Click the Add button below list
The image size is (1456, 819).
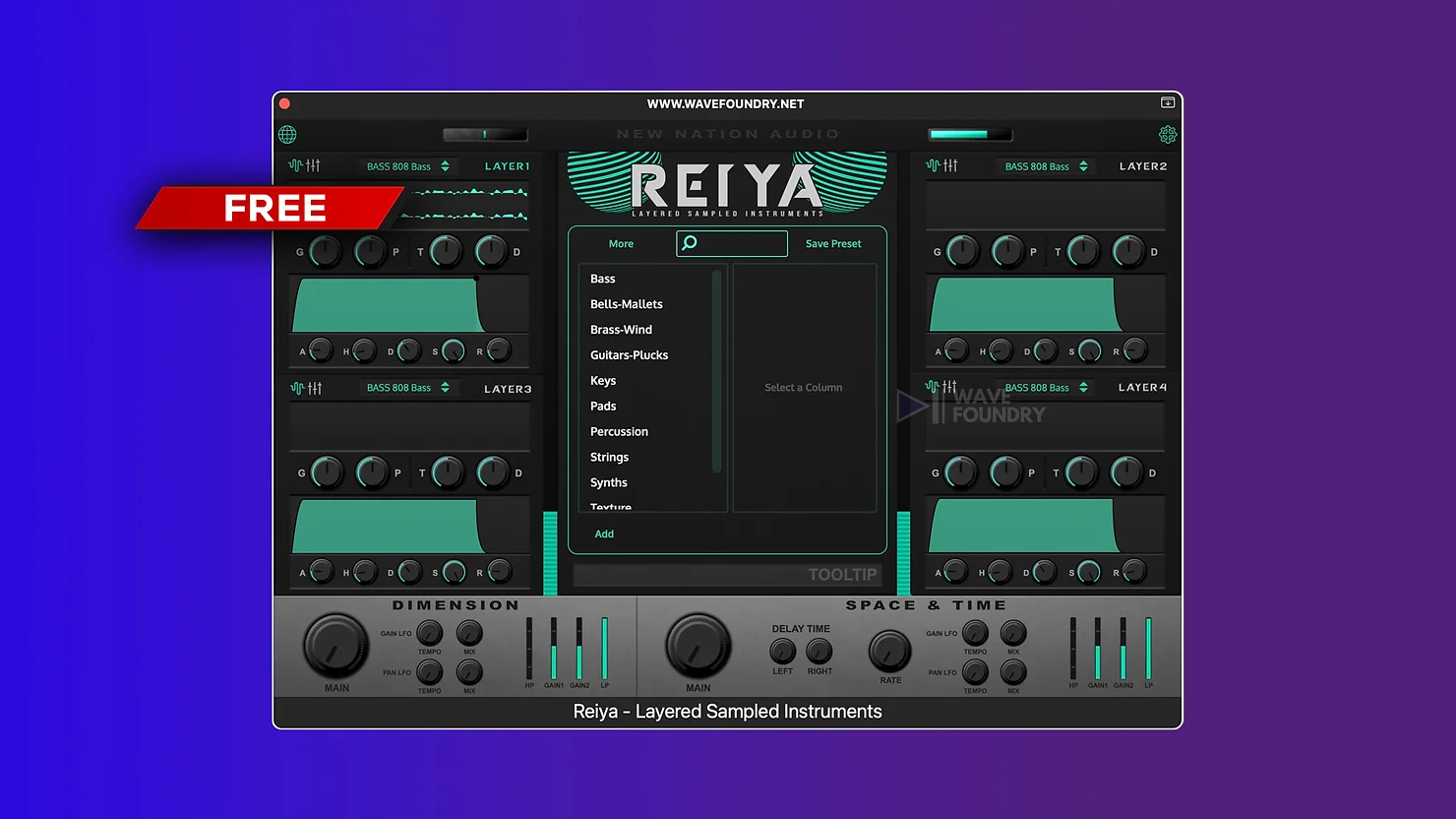pos(604,534)
